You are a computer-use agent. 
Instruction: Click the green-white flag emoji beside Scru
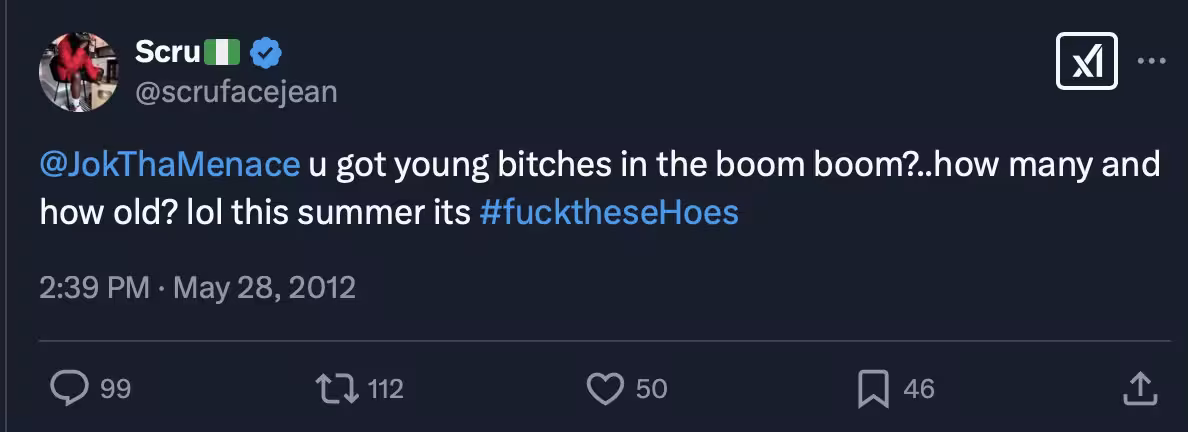point(222,53)
